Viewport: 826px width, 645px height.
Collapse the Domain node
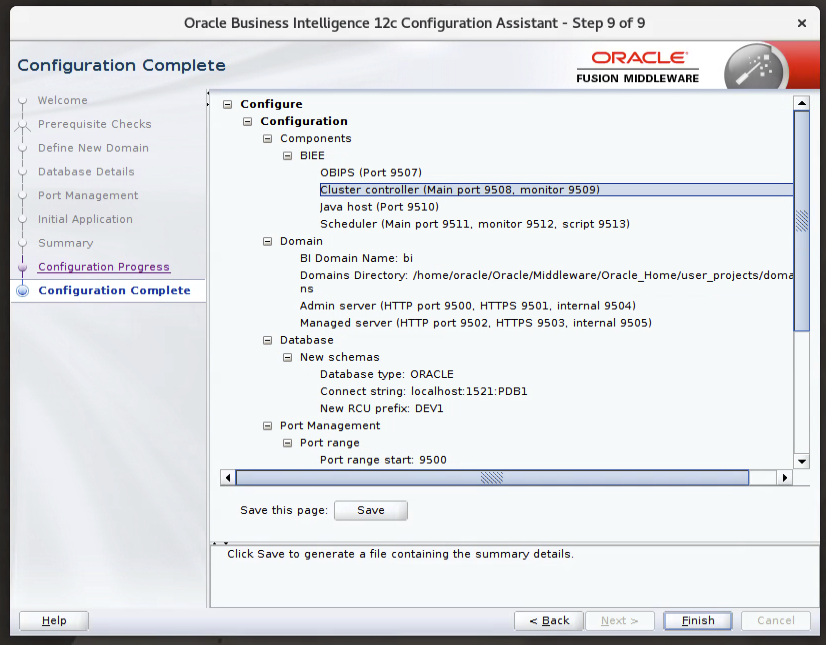click(x=268, y=241)
